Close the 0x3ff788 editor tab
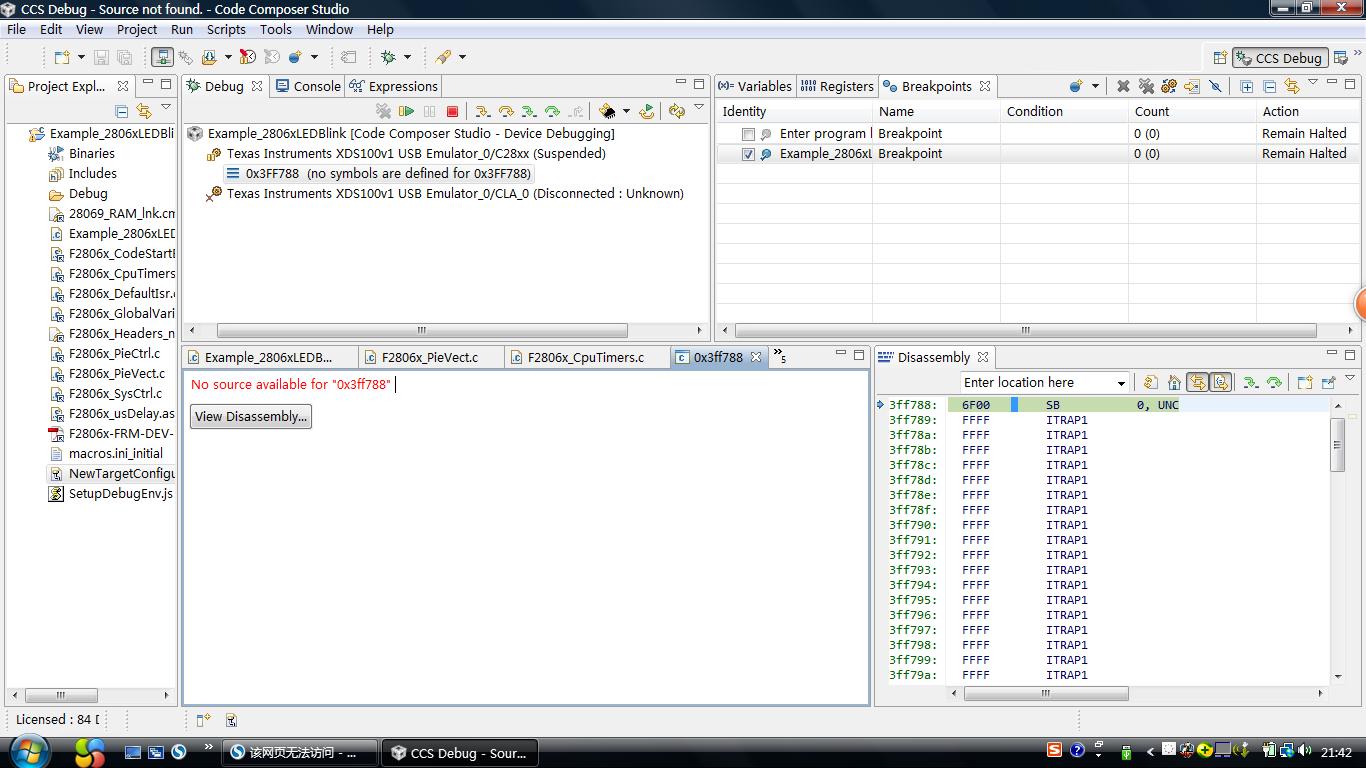Screen dimensions: 1366x768 (x=756, y=357)
